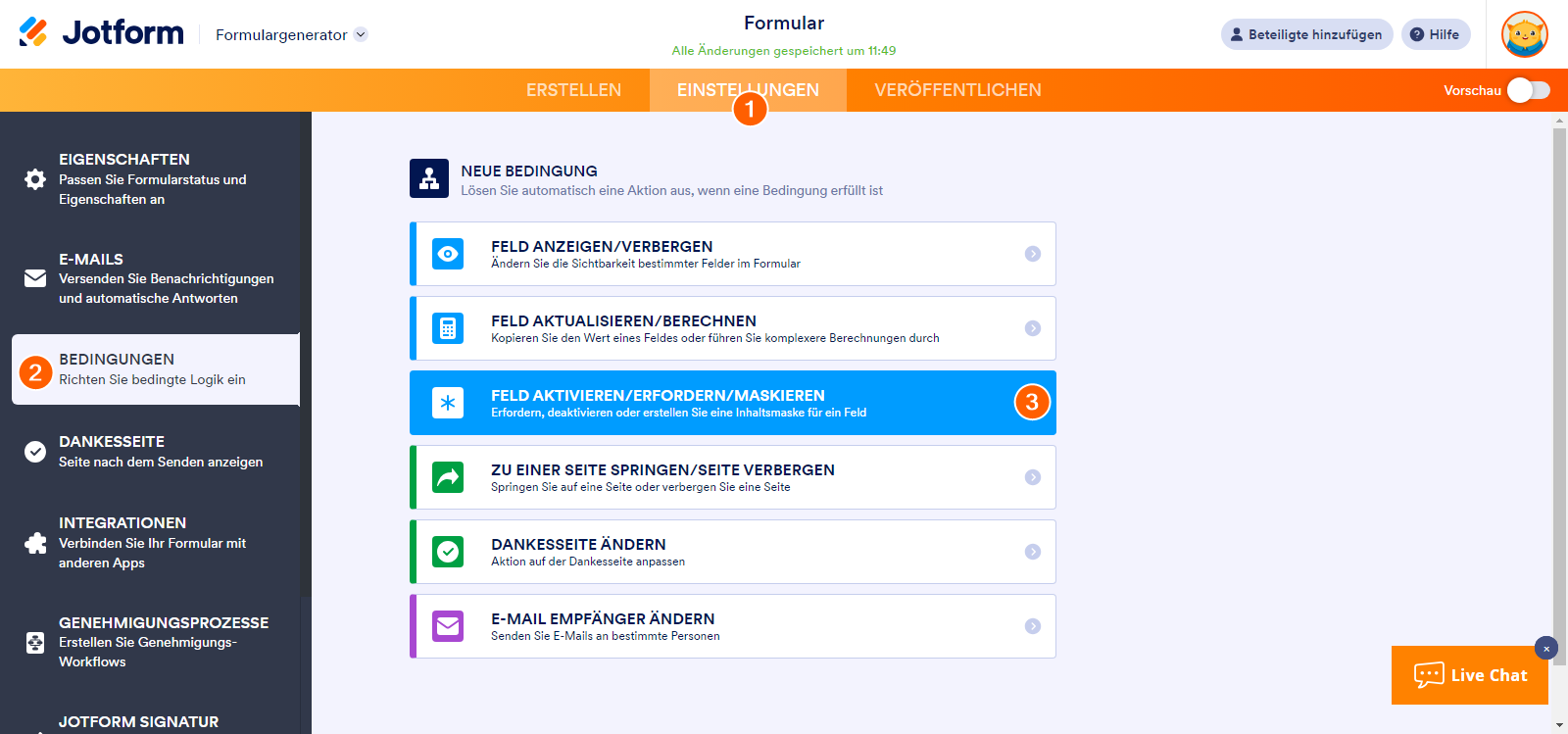Open the Hilfe help button

point(1435,34)
